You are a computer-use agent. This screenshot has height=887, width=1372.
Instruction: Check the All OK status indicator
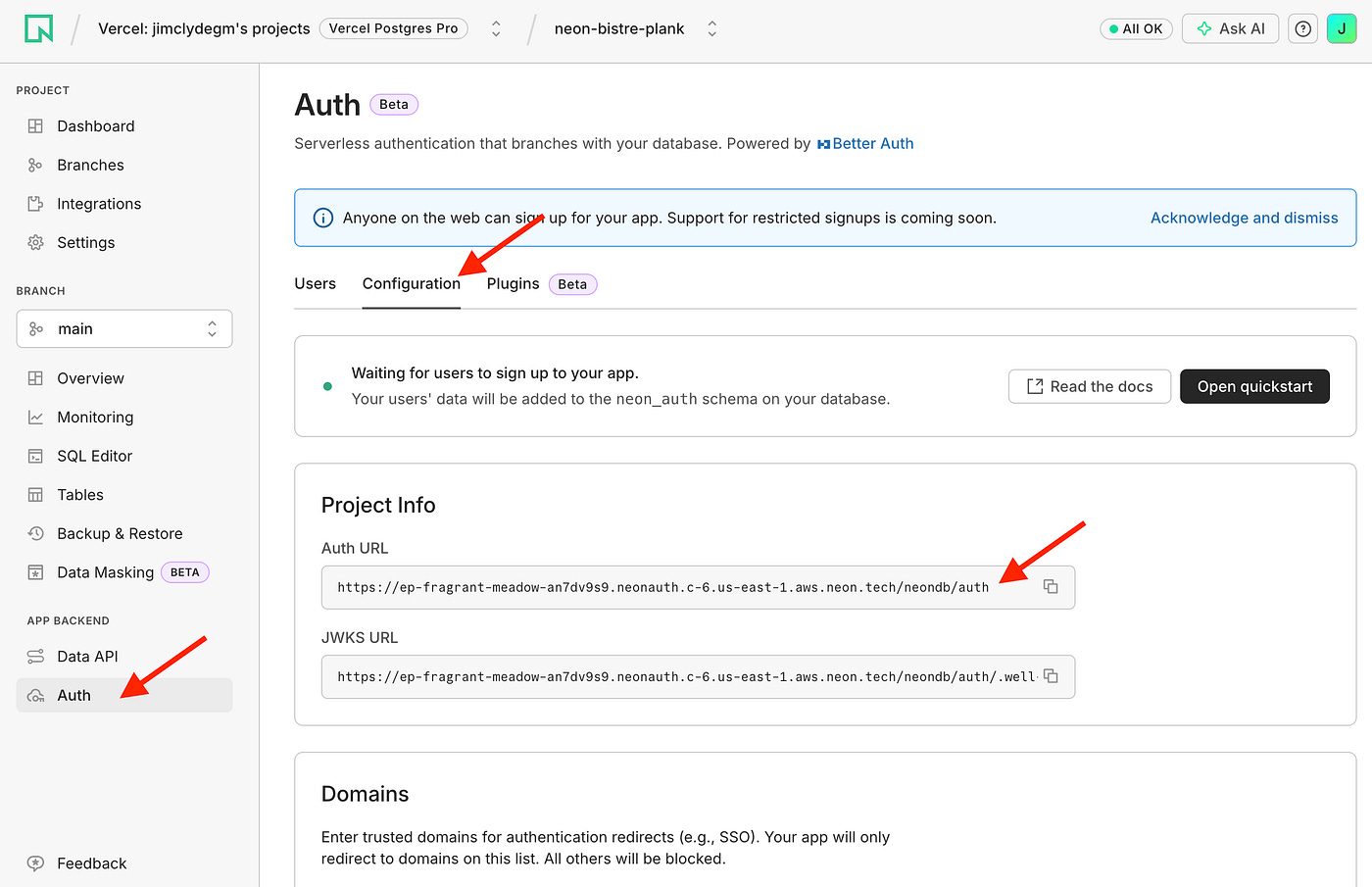pyautogui.click(x=1136, y=28)
